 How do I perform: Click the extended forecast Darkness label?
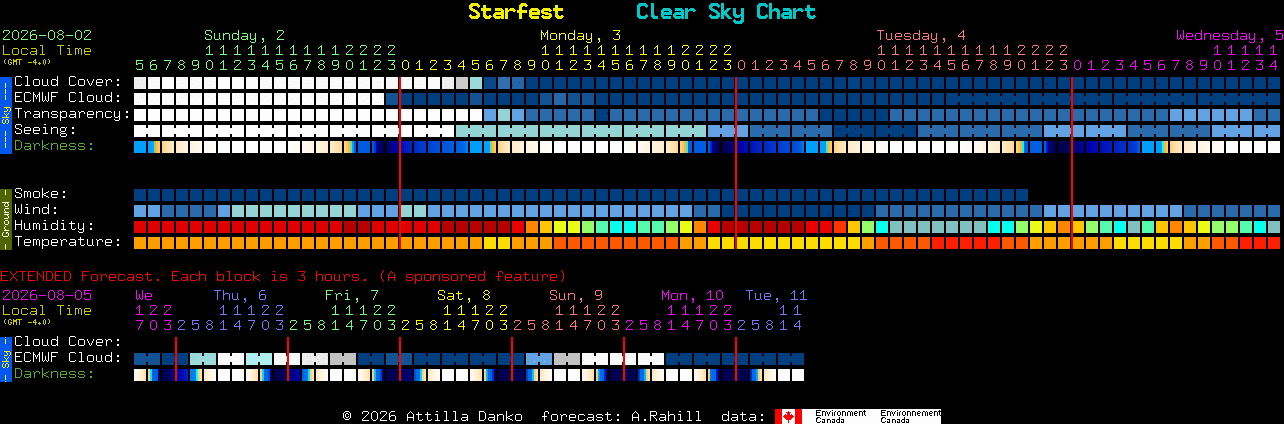click(54, 374)
